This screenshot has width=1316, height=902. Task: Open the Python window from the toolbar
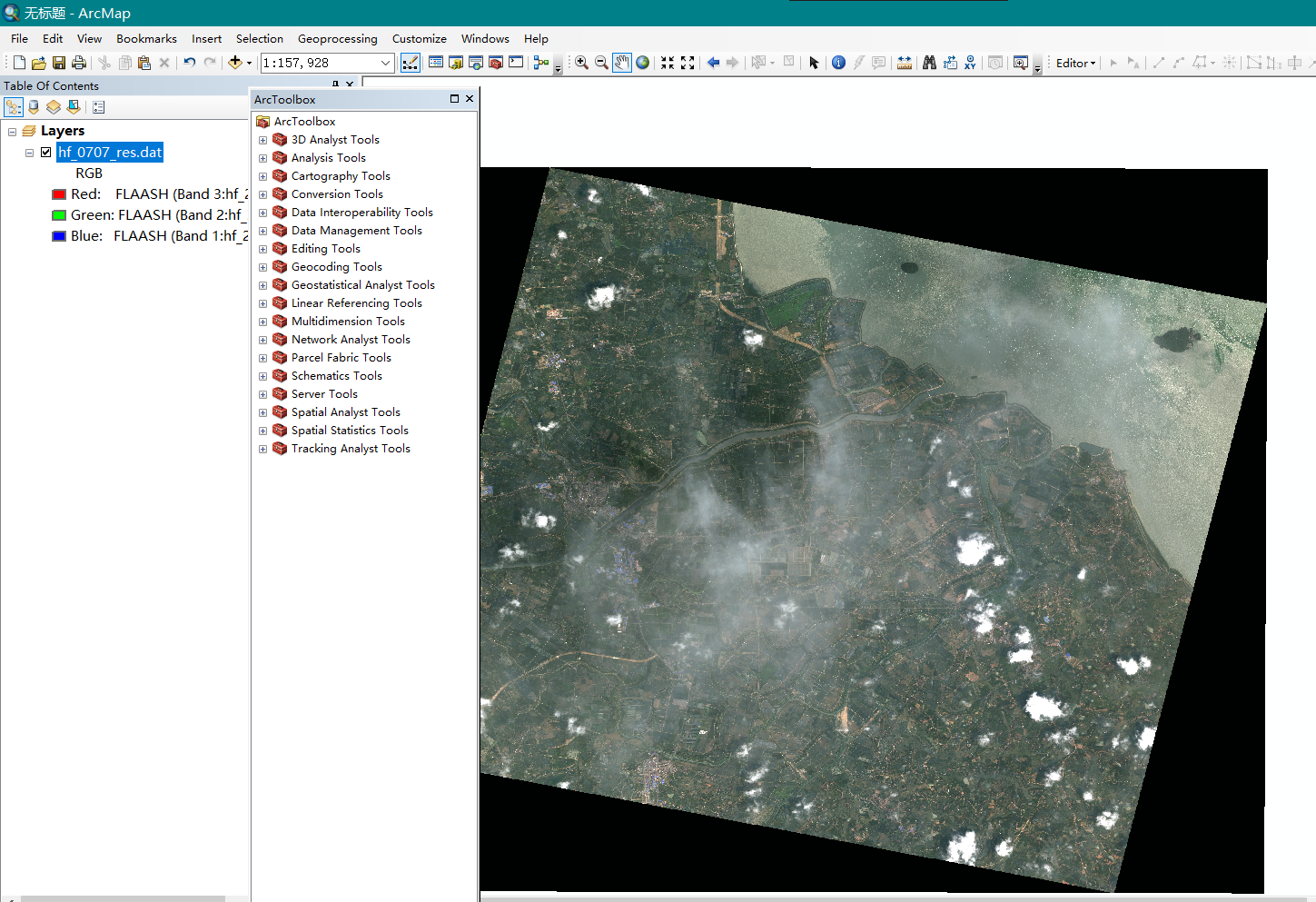[x=515, y=63]
